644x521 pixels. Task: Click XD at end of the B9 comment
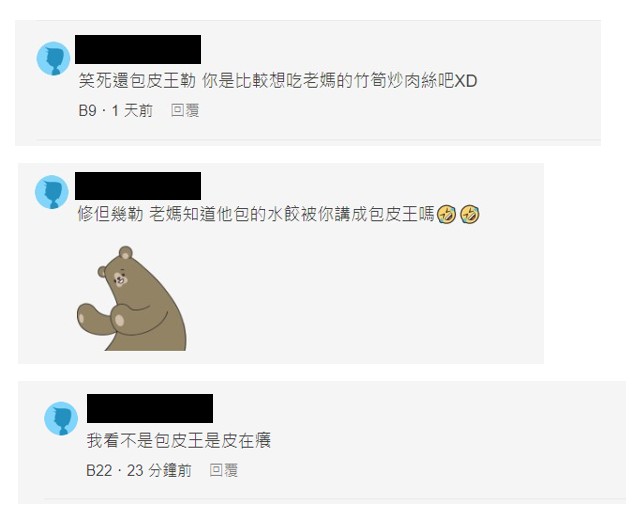click(x=466, y=81)
